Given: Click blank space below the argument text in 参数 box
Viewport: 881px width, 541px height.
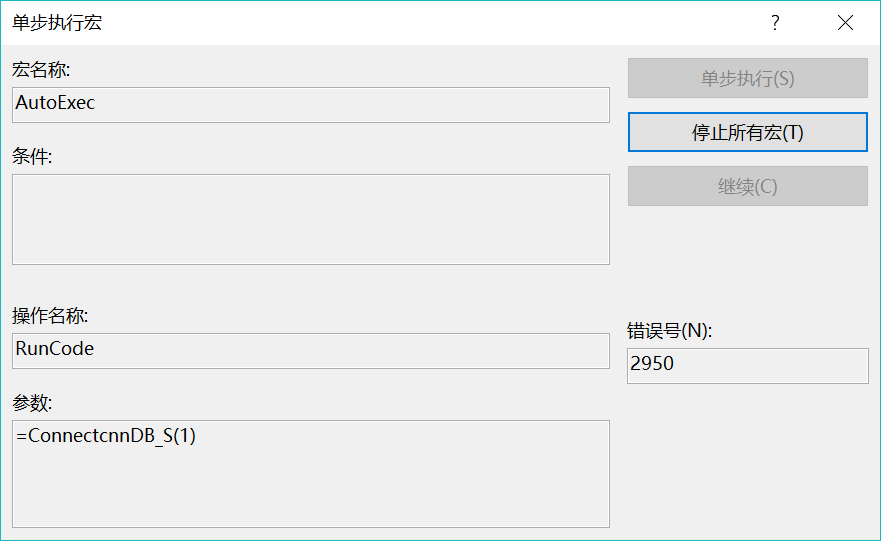Looking at the screenshot, I should coord(311,489).
